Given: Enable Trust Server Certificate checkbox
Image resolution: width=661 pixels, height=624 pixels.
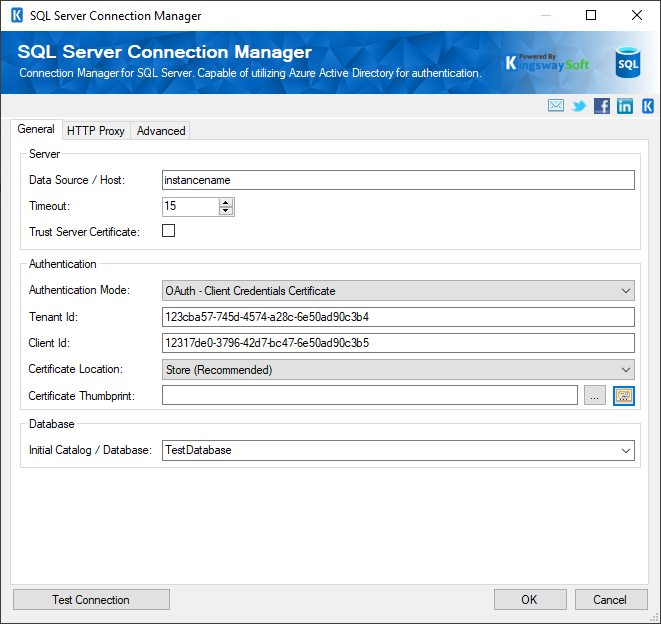Looking at the screenshot, I should [x=169, y=231].
